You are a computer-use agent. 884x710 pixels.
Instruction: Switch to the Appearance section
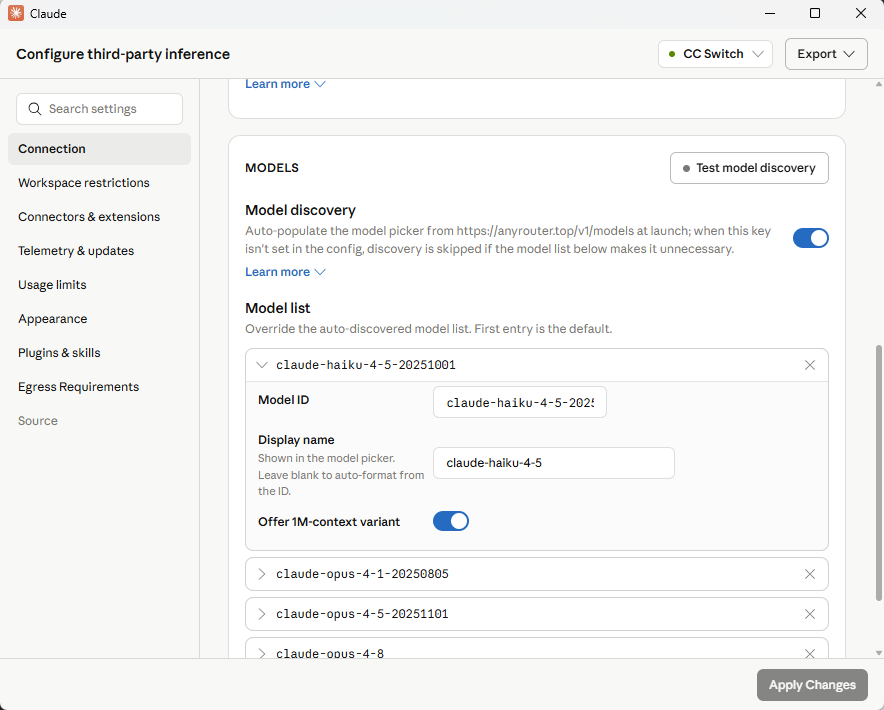pos(52,319)
